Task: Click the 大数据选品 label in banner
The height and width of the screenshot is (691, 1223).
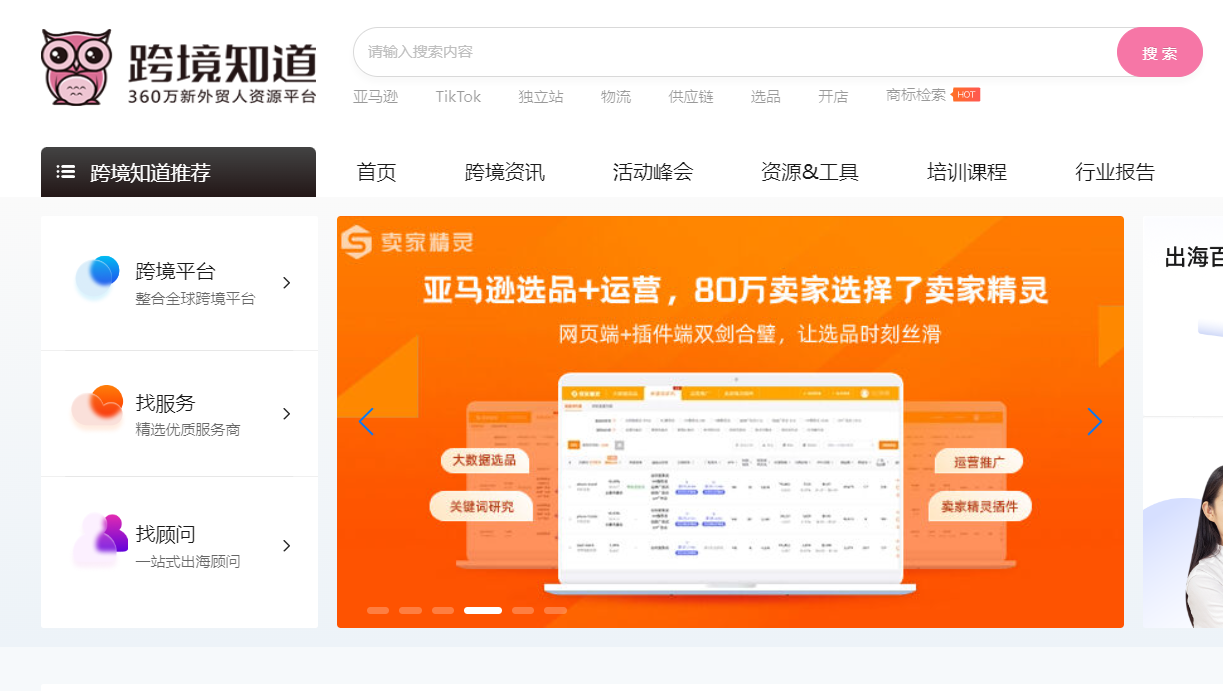Action: pos(484,460)
